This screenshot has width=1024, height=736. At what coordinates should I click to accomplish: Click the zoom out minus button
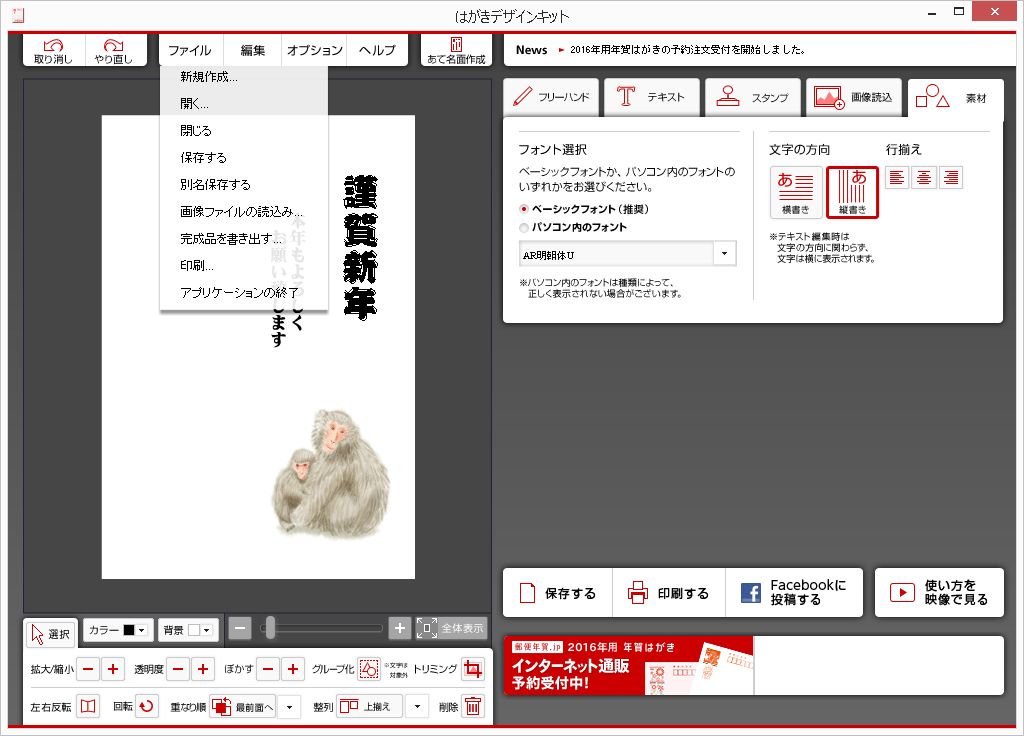[240, 629]
